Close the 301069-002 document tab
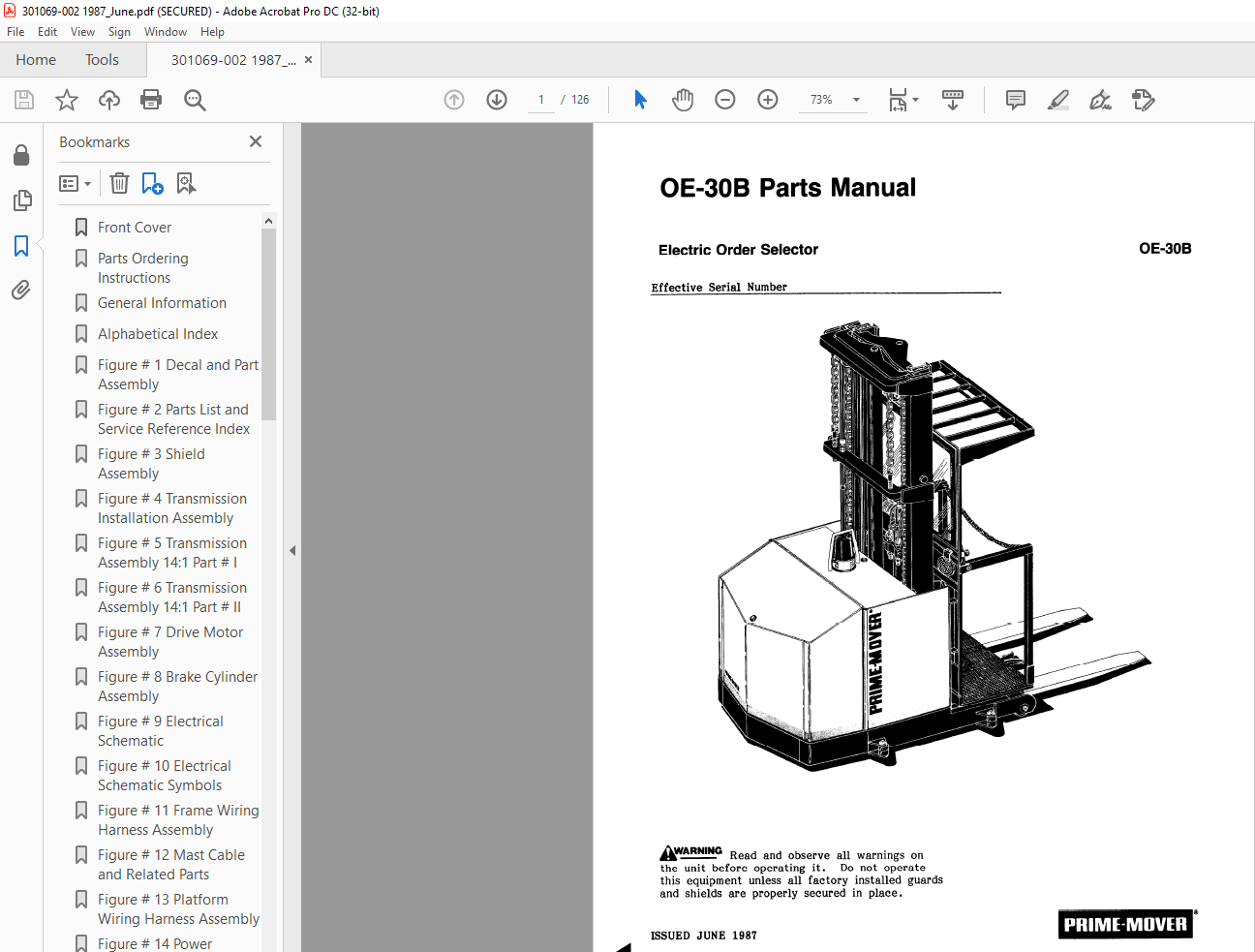1255x952 pixels. [308, 60]
